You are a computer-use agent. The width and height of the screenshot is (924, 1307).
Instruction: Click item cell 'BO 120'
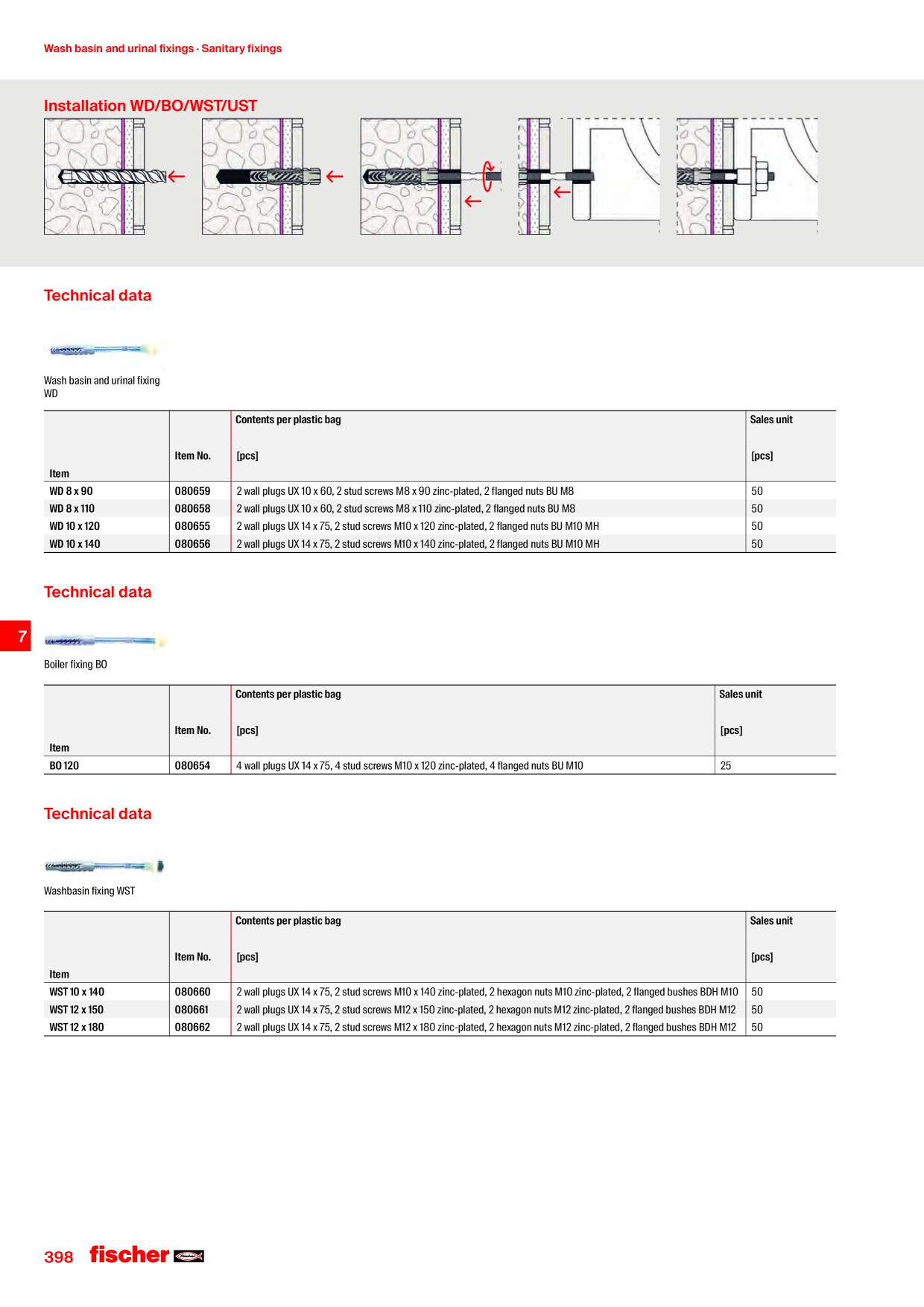point(64,766)
